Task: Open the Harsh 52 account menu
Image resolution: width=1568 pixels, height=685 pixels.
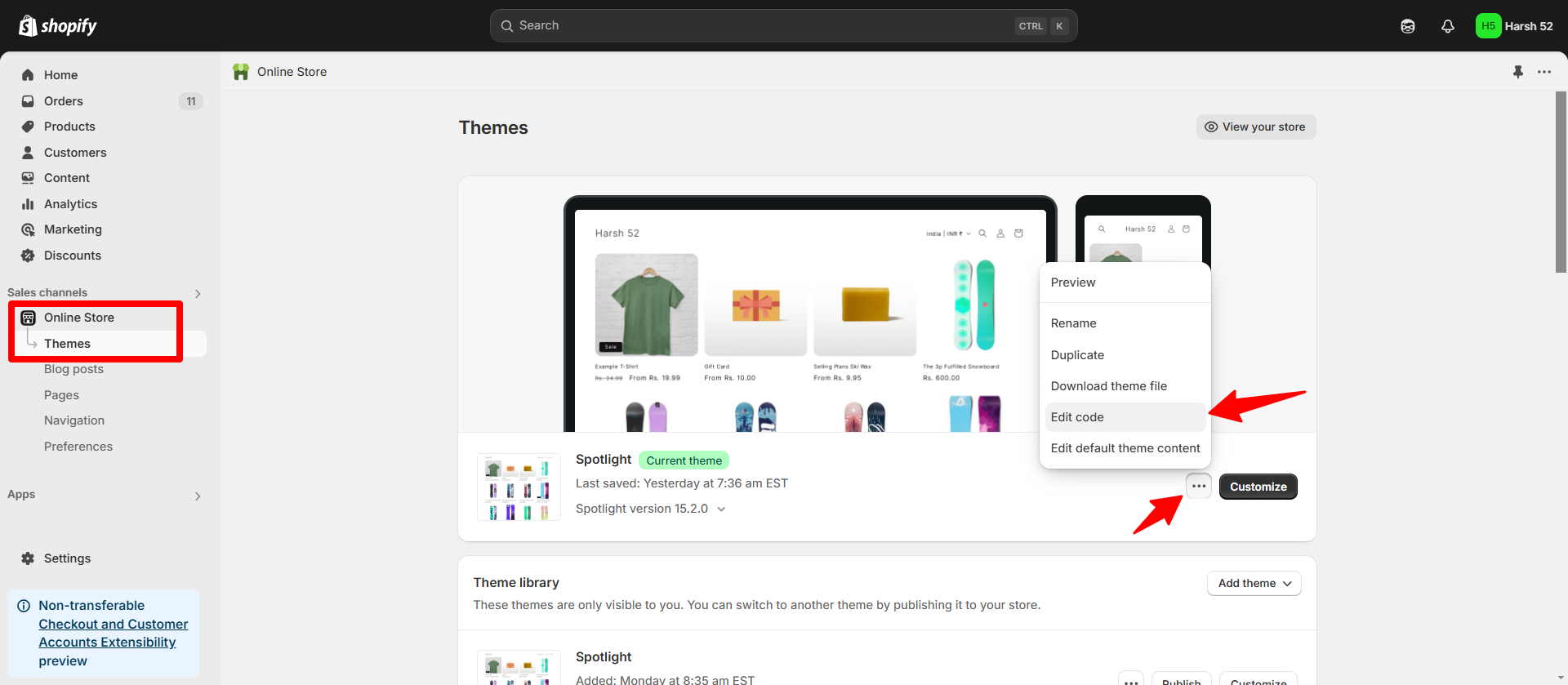Action: pos(1516,26)
